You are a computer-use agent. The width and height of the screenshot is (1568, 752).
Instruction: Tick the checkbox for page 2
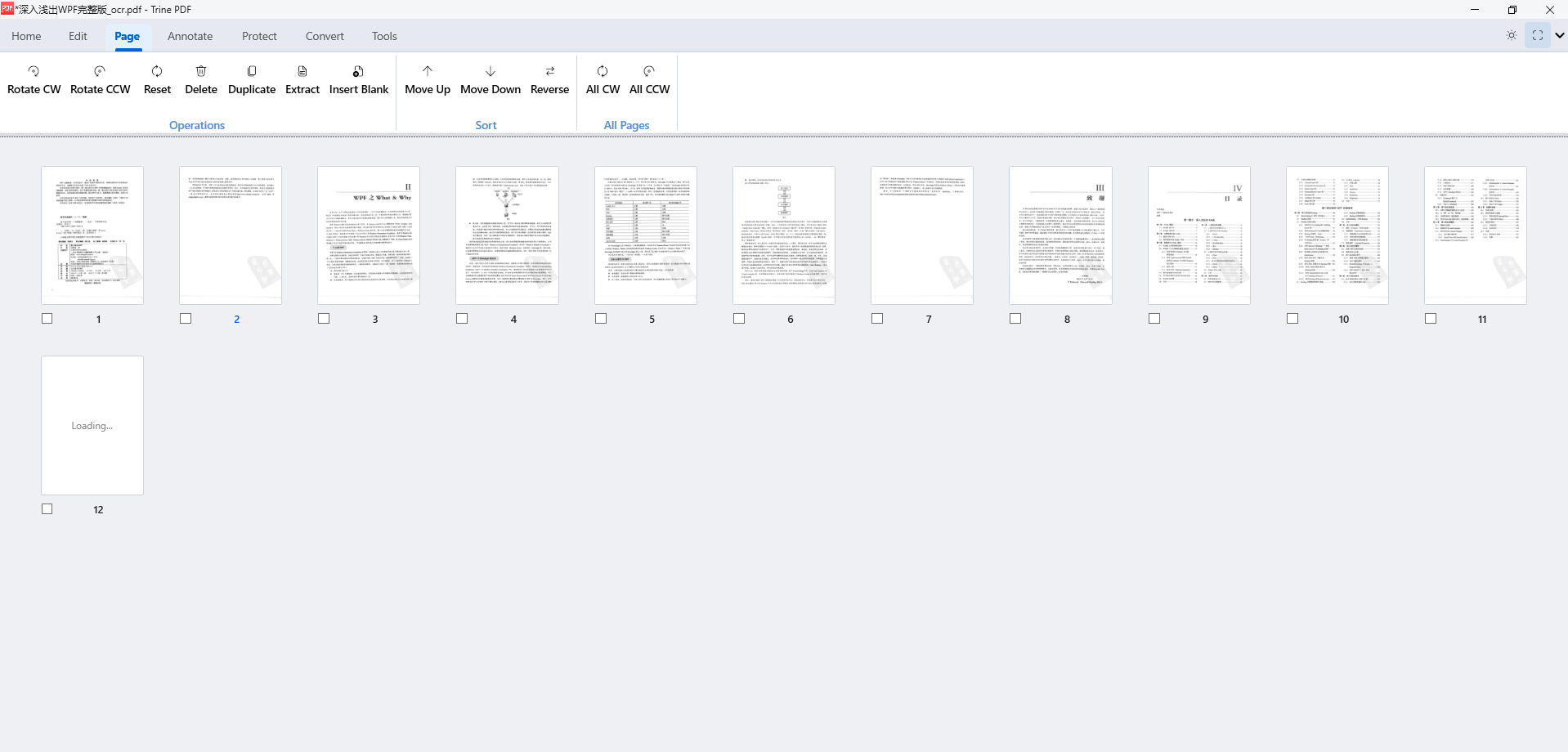pyautogui.click(x=186, y=319)
